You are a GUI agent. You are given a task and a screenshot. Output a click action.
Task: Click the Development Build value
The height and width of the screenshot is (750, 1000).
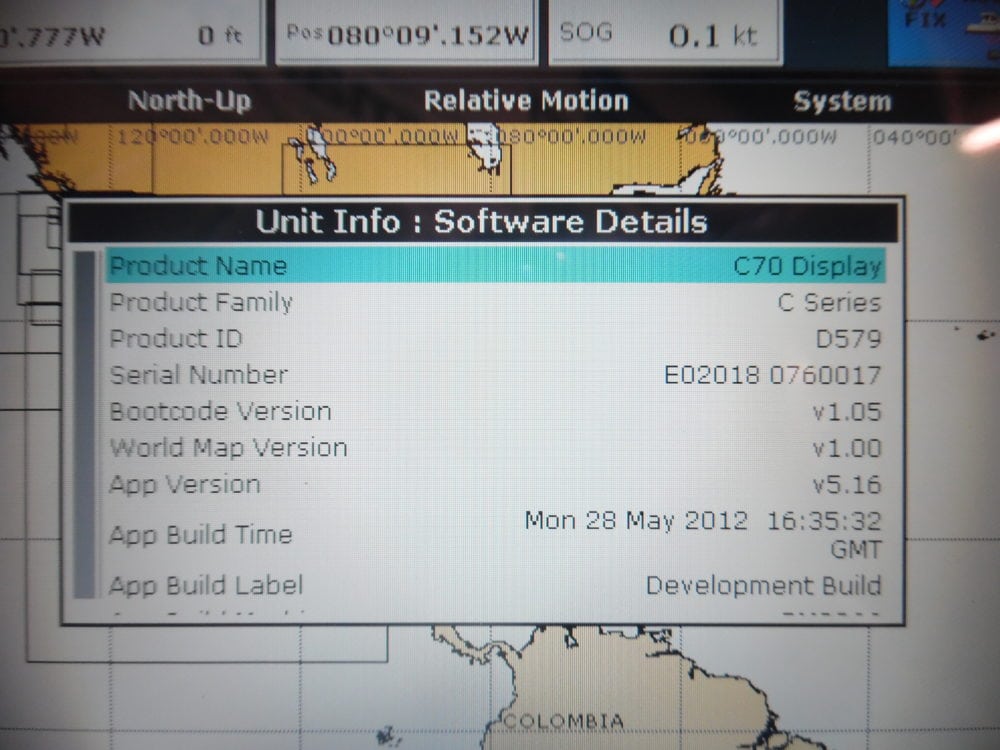pos(763,585)
